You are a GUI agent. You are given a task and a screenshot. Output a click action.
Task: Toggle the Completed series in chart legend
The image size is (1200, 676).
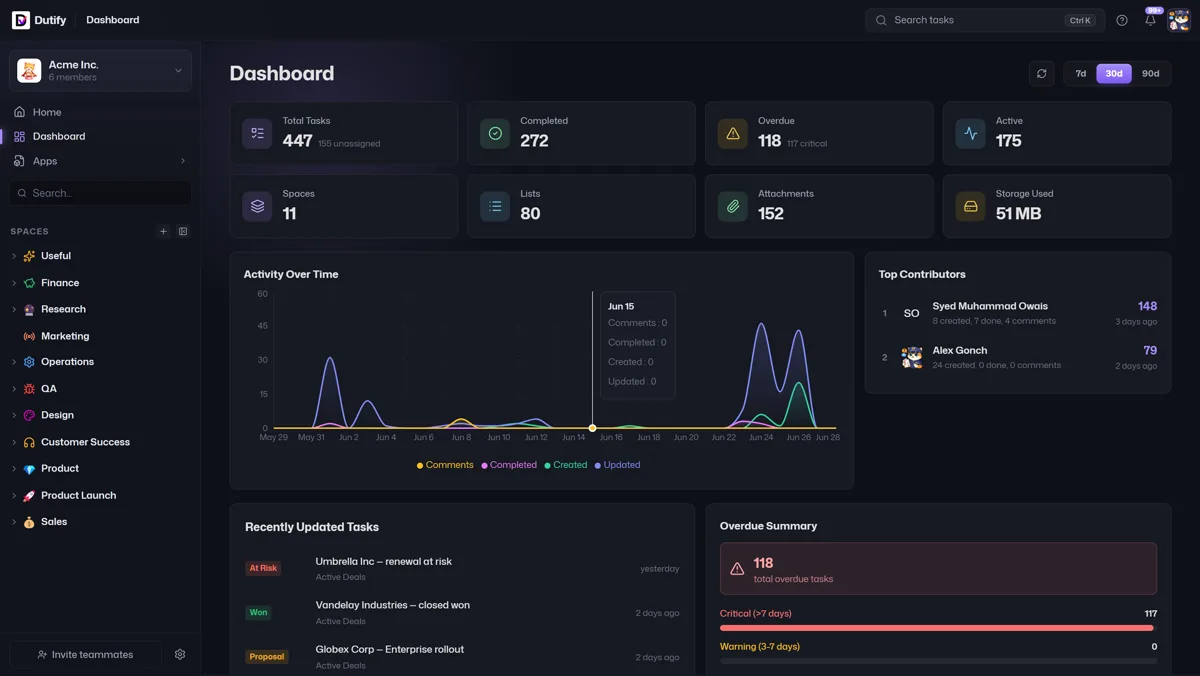509,465
